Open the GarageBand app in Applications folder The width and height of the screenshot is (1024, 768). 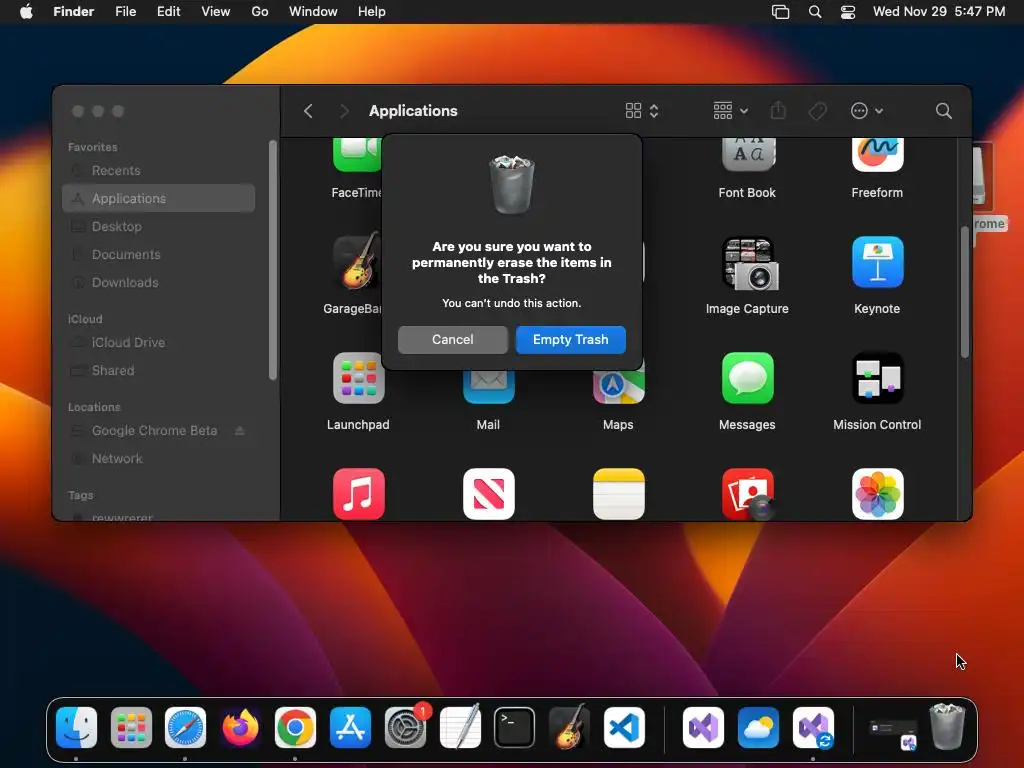(357, 263)
